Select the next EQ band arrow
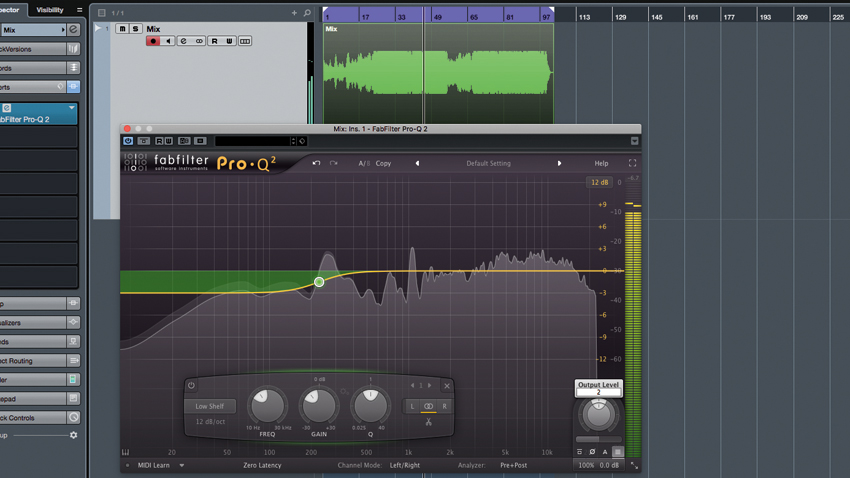 click(429, 385)
